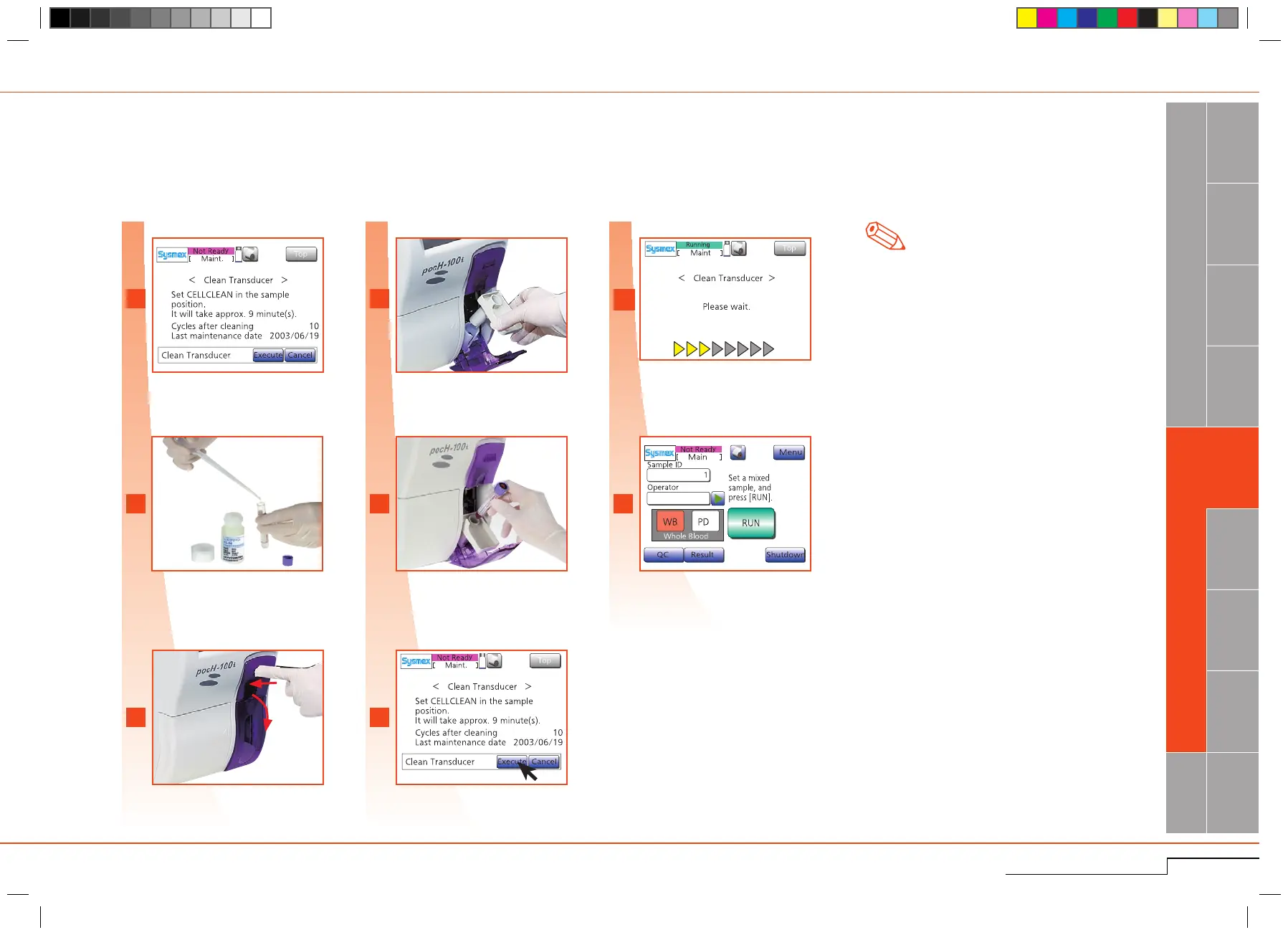Click the pink swatch in the color bar
Image resolution: width=1288 pixels, height=935 pixels.
[1187, 18]
